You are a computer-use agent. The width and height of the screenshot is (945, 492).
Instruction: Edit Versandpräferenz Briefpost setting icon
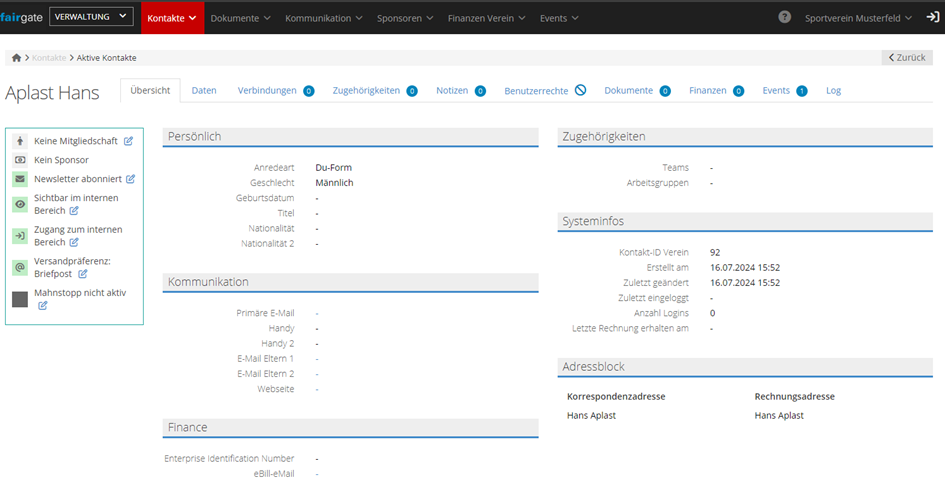point(83,273)
